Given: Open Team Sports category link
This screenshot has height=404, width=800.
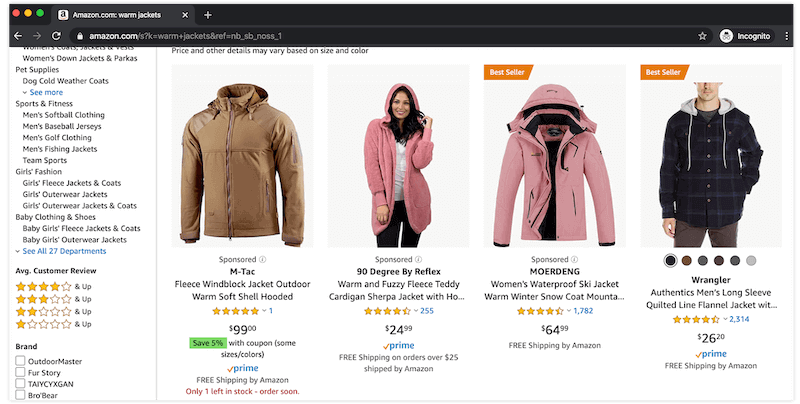Looking at the screenshot, I should point(45,160).
